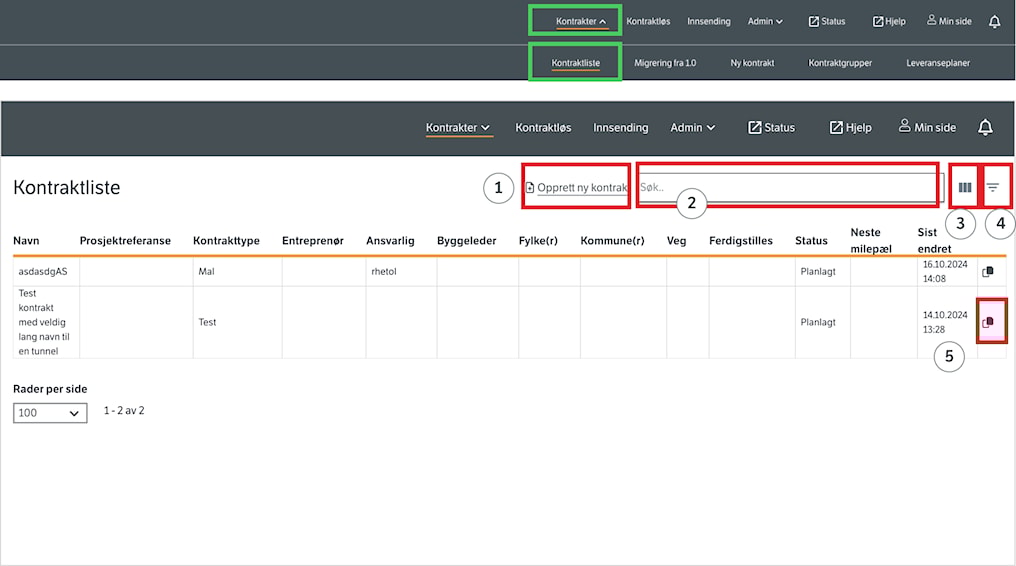Viewport: 1016px width, 566px height.
Task: Open filter icon beside the column selector
Action: [x=993, y=187]
